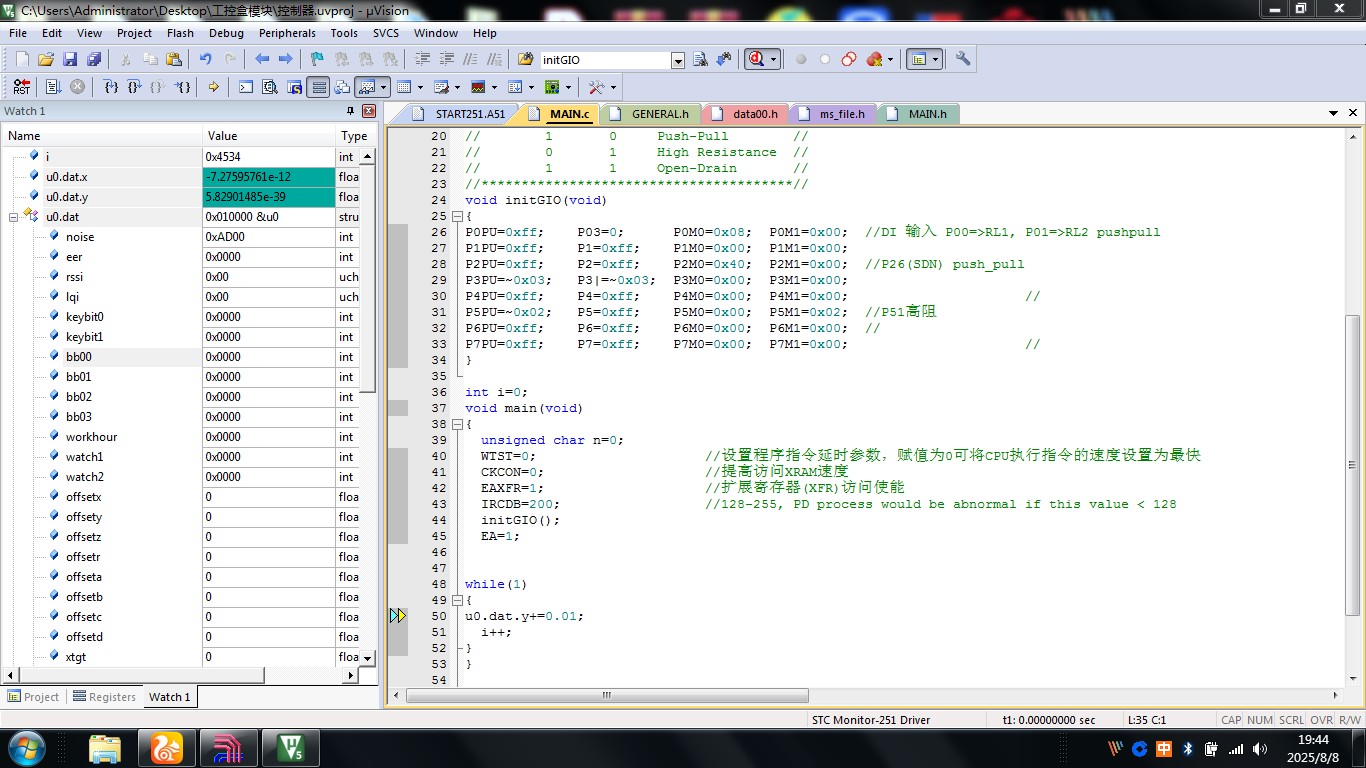Viewport: 1366px width, 768px height.
Task: Insert a breakpoint with the red circle
Action: (x=801, y=59)
